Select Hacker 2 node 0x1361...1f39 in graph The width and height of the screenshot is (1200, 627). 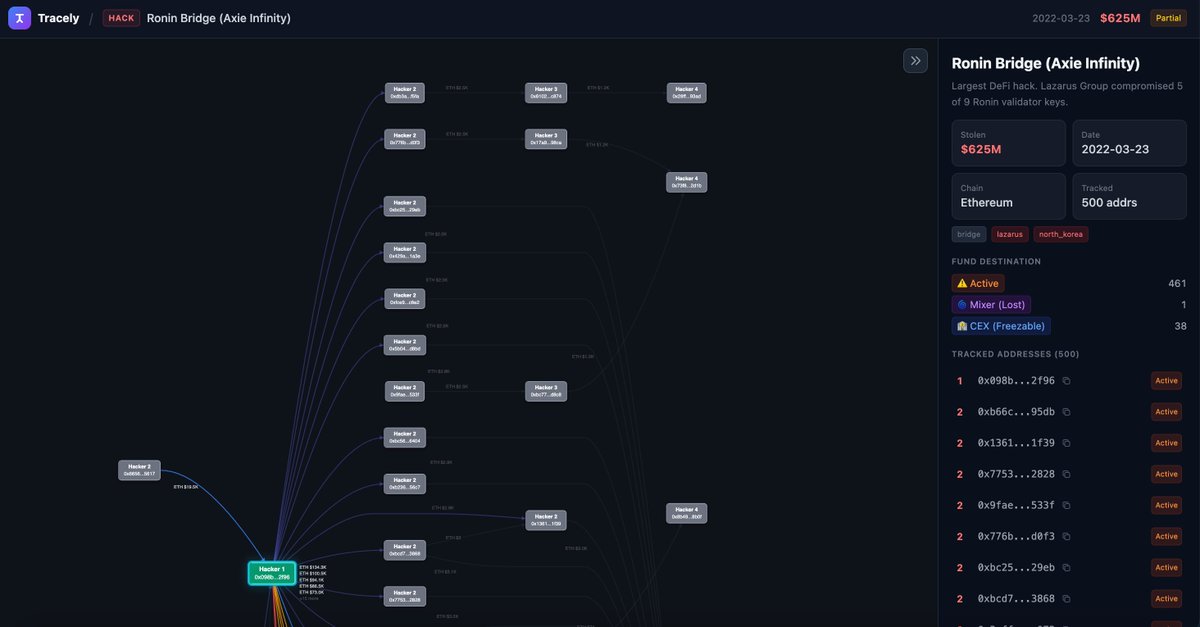546,520
